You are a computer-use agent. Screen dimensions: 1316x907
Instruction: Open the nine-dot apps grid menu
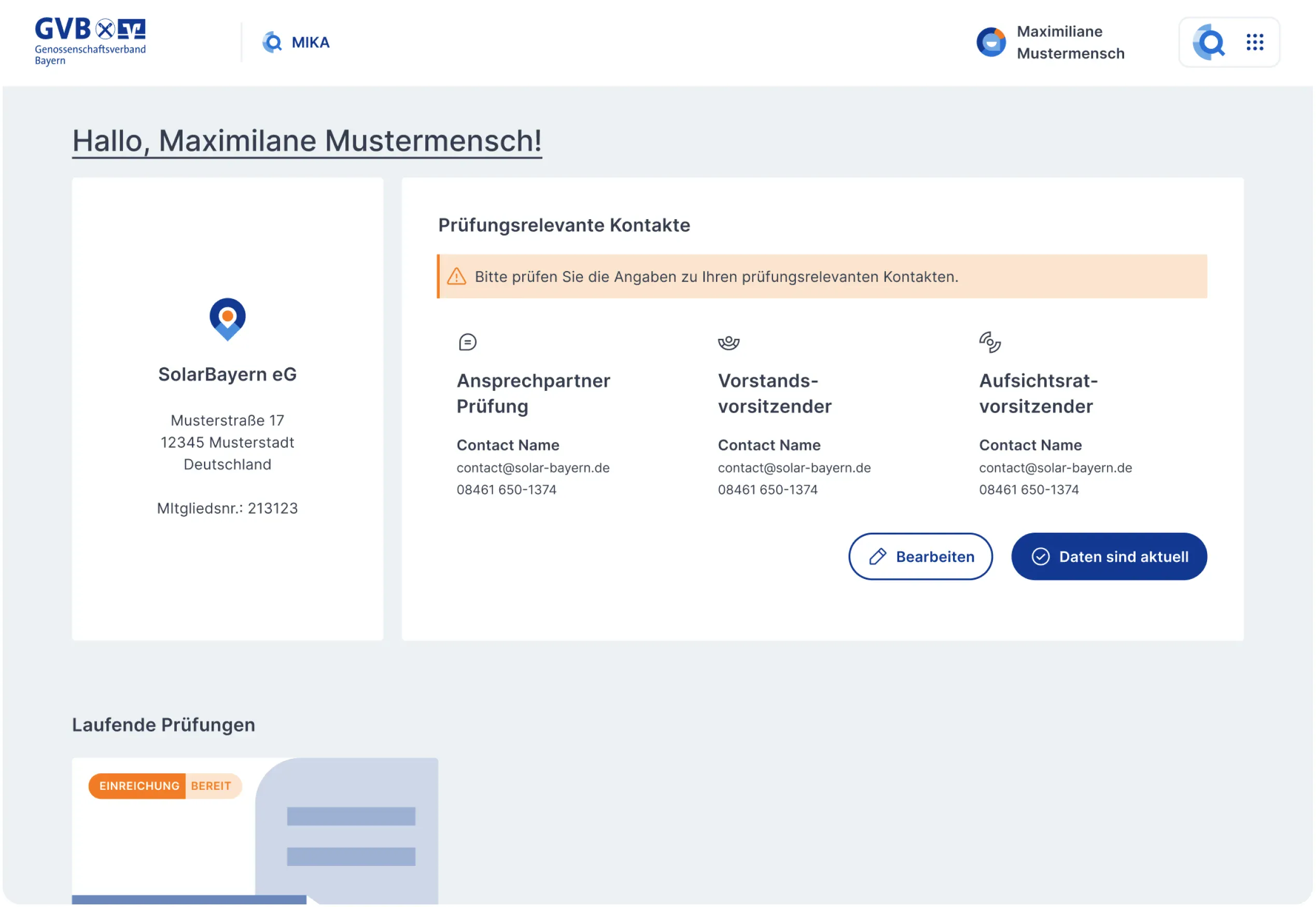[1255, 42]
